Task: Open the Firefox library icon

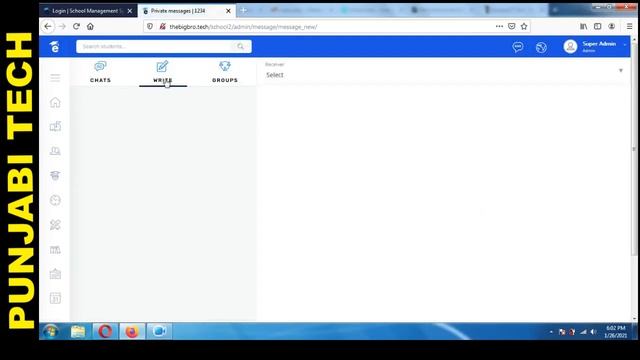Action: click(584, 26)
